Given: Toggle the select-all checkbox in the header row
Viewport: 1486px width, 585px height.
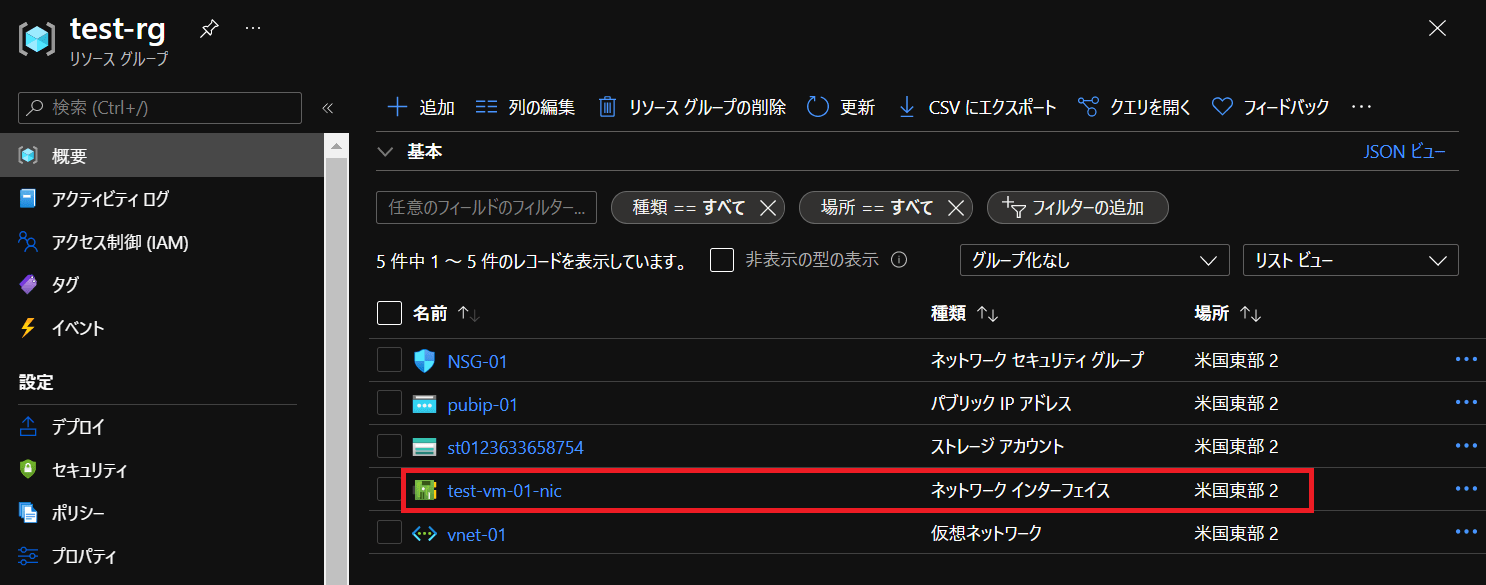Looking at the screenshot, I should [x=389, y=313].
